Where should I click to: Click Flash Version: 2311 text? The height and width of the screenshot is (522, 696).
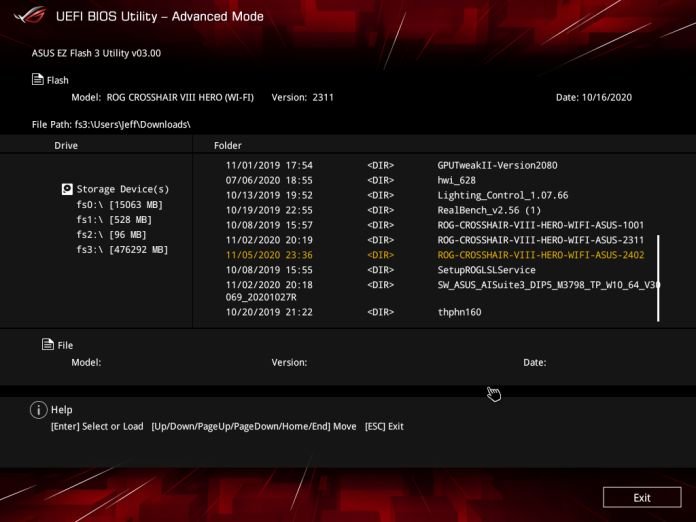click(302, 98)
